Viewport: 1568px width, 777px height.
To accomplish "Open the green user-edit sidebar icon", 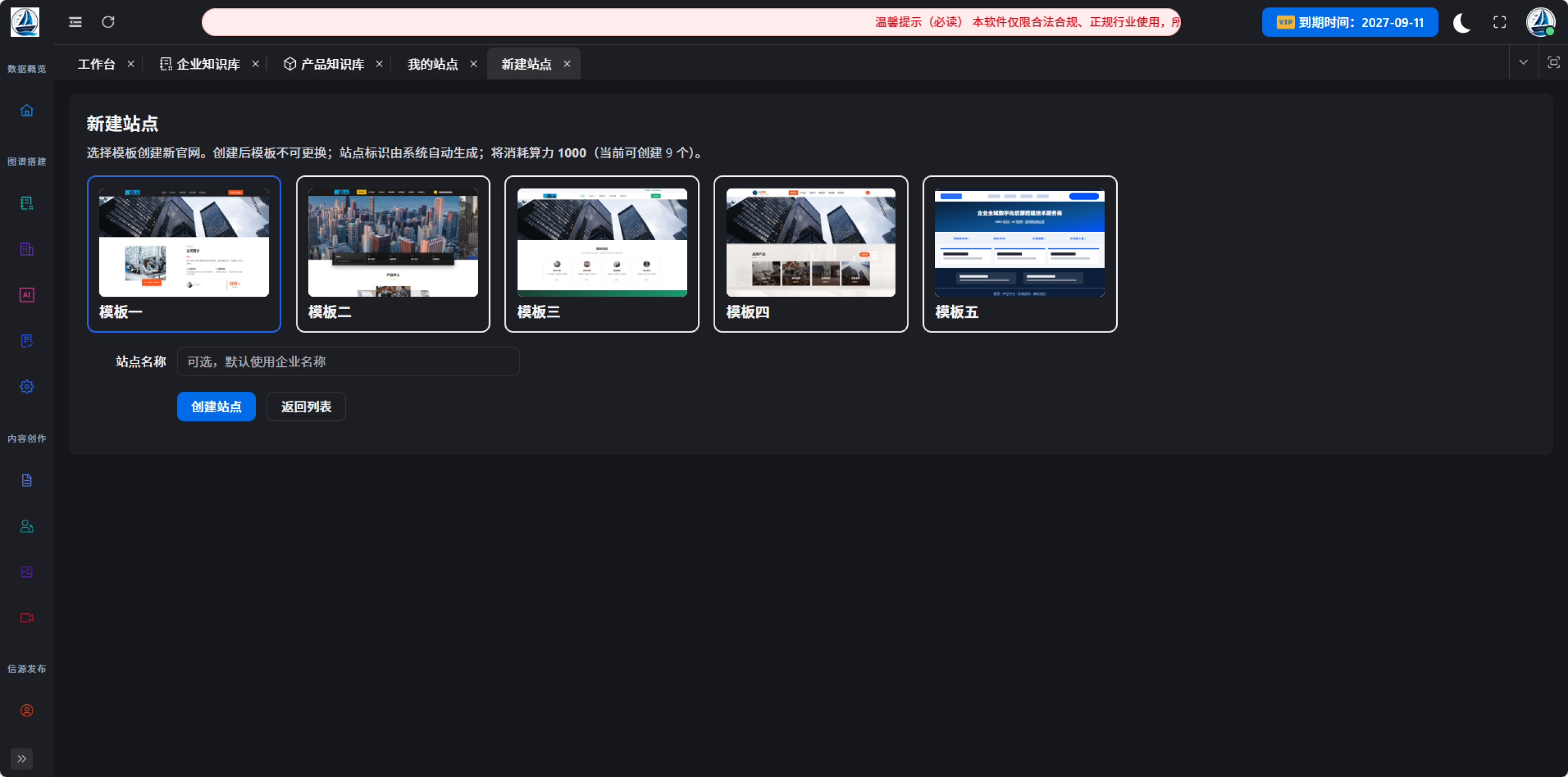I will (27, 526).
